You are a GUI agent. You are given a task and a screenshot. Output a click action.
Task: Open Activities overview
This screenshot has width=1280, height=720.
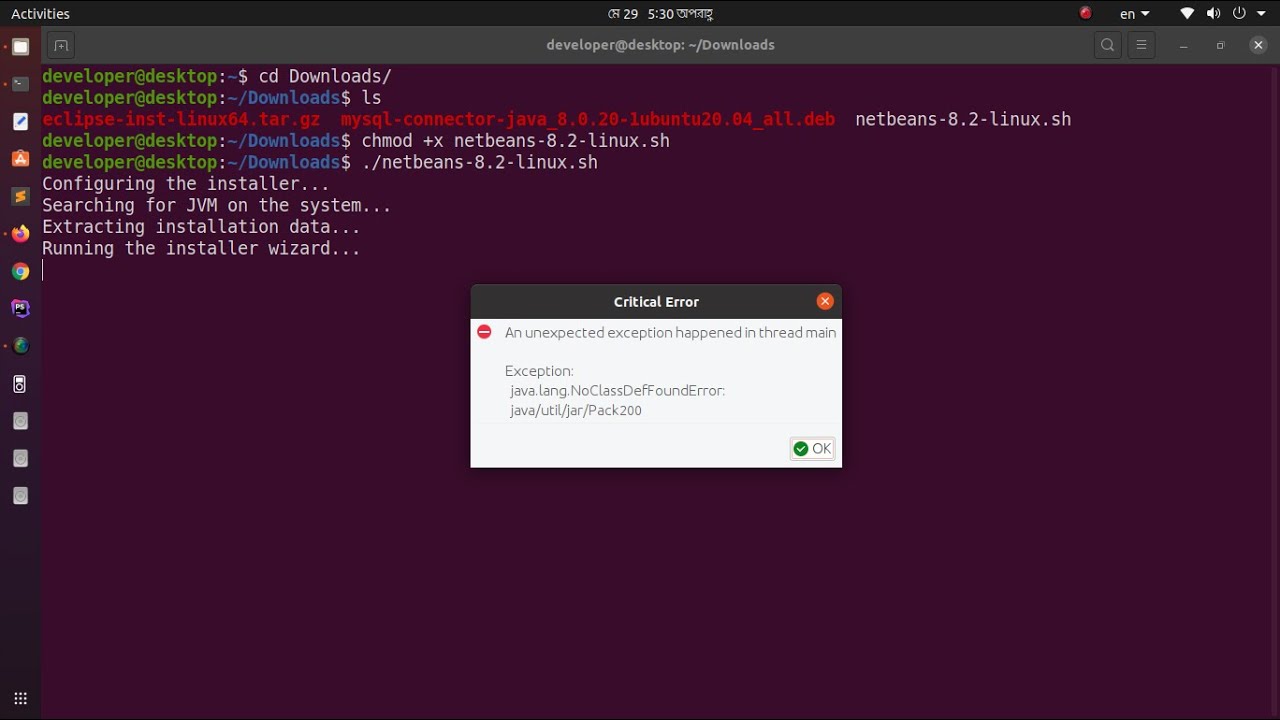click(40, 14)
